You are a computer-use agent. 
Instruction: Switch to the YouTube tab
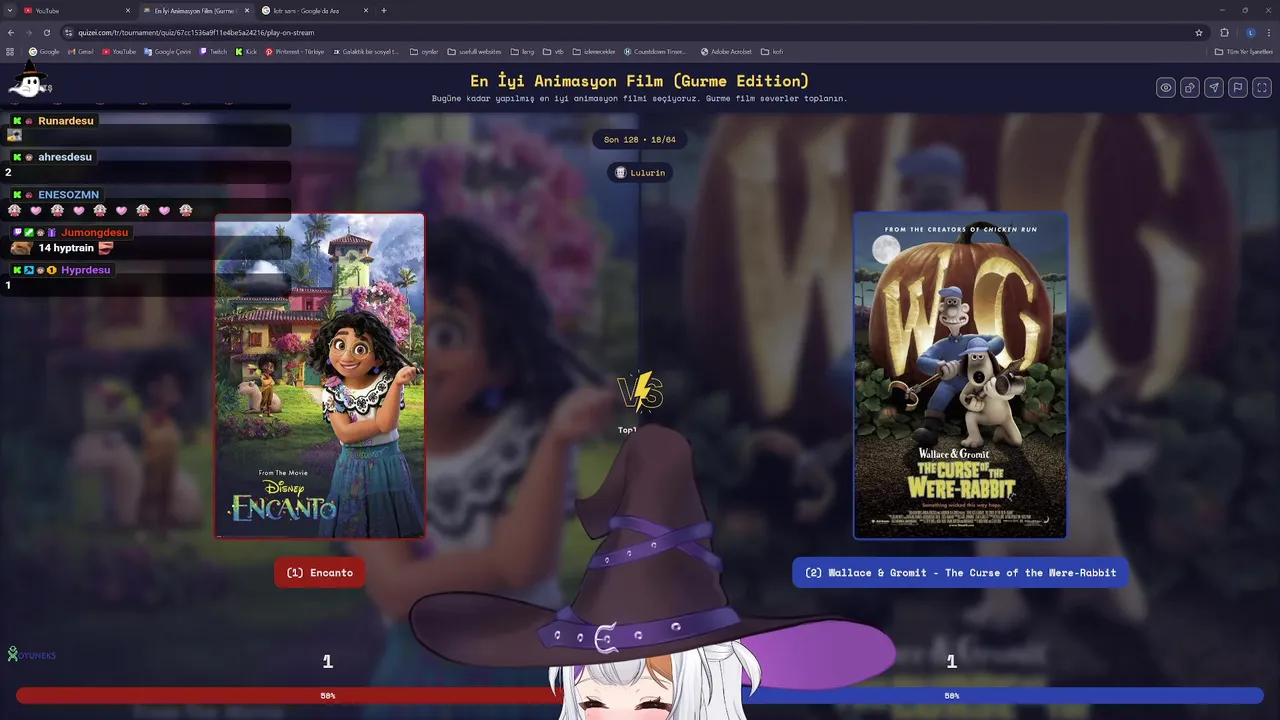click(x=75, y=10)
